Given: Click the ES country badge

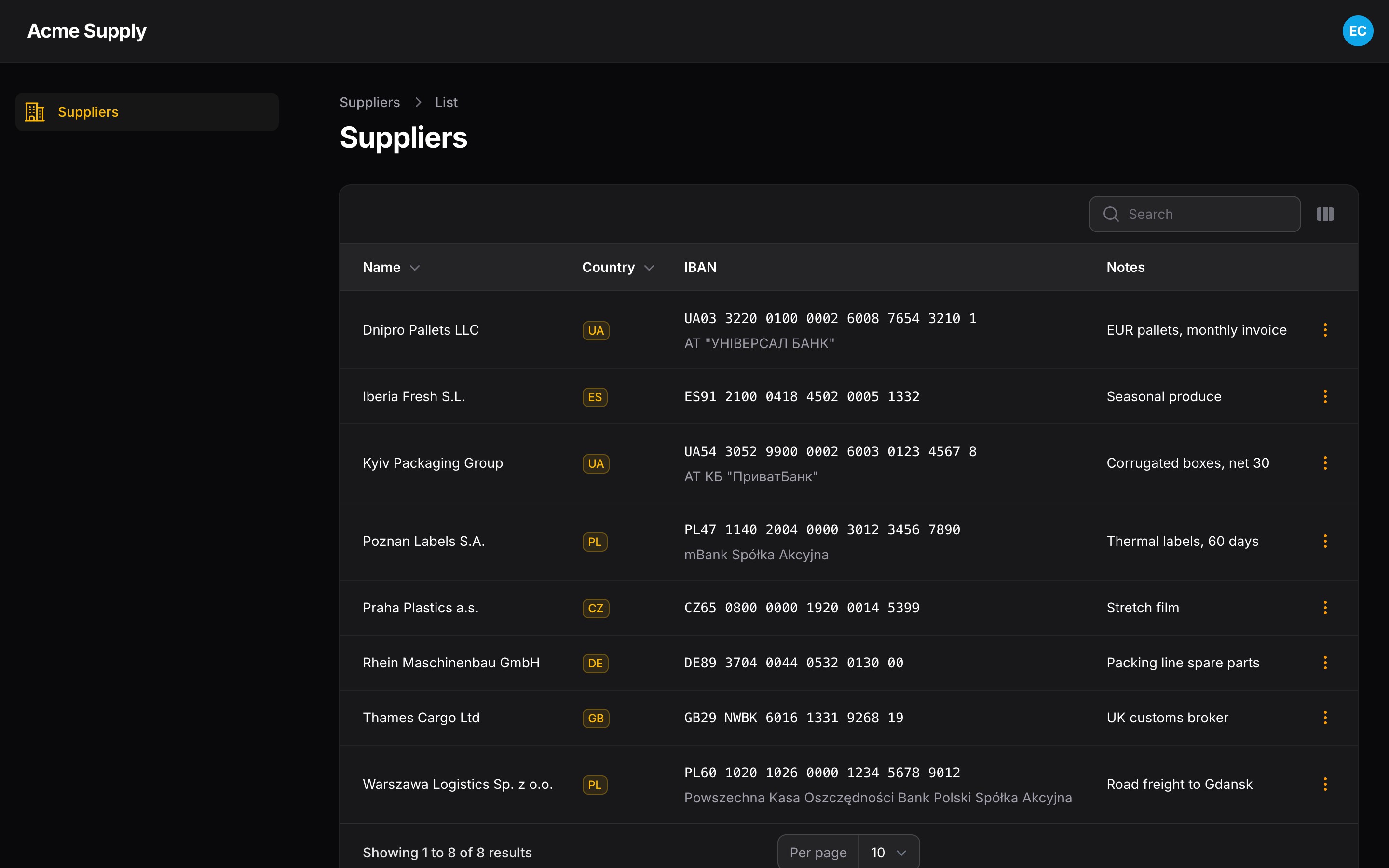Looking at the screenshot, I should tap(595, 397).
